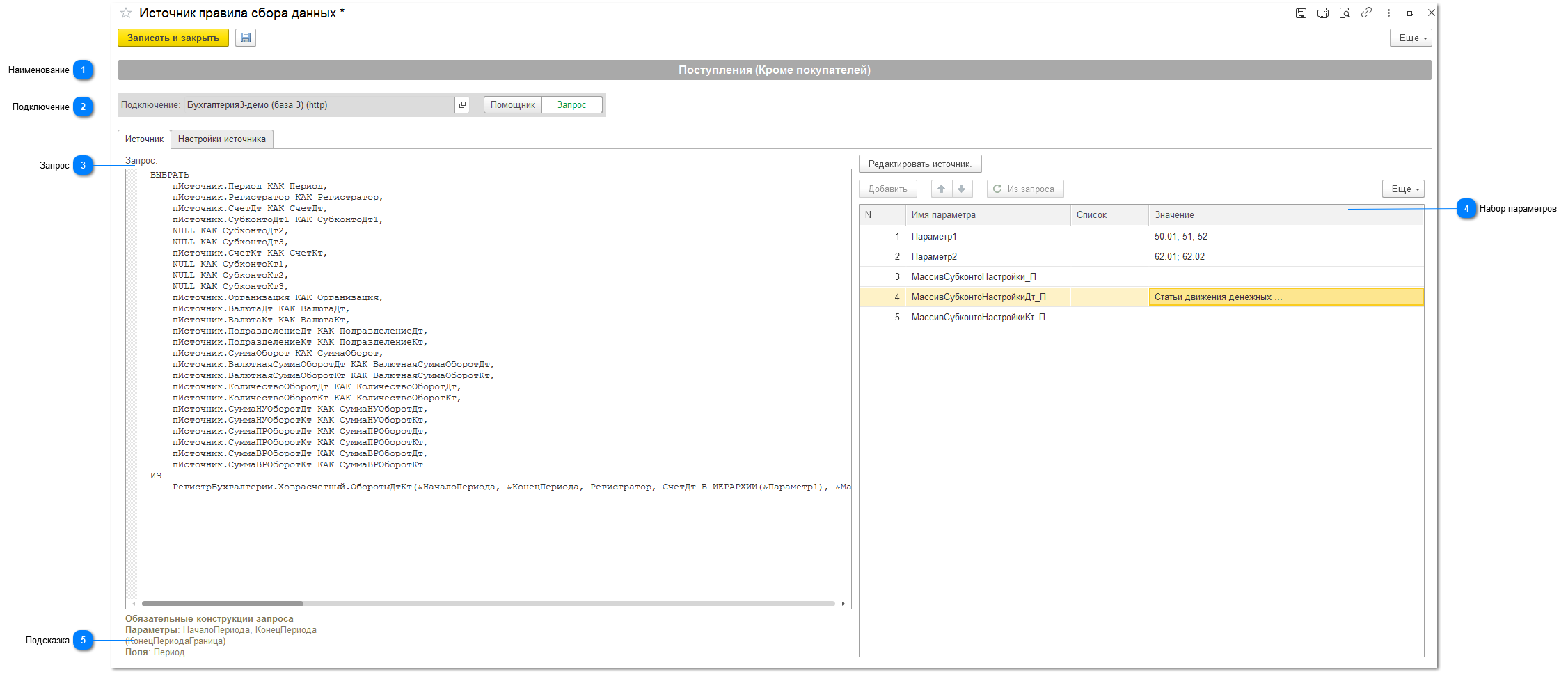Click query line пИсточник.Организация КАК Организация
The height and width of the screenshot is (674, 1568).
click(x=278, y=298)
